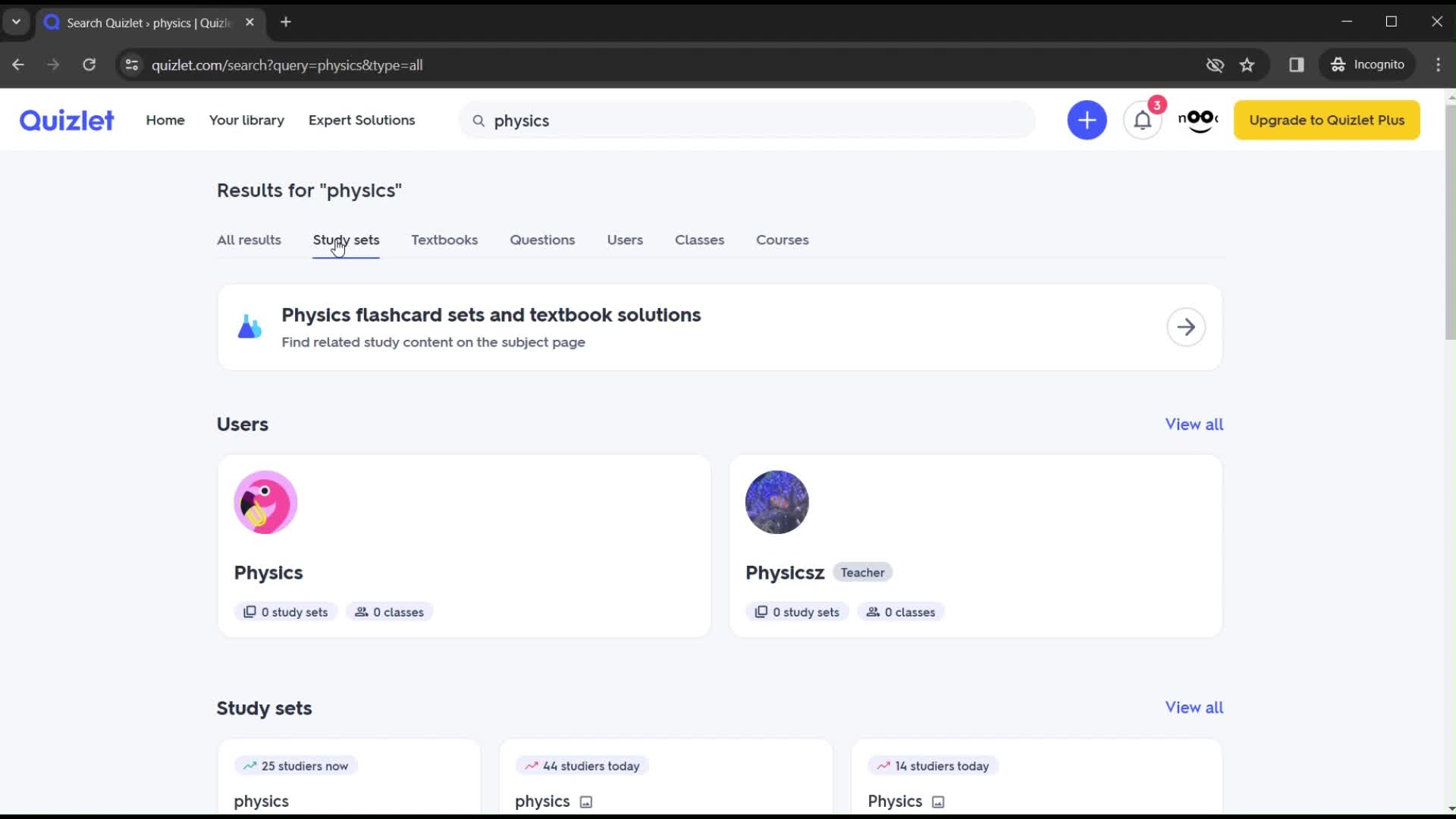Open the Physics set with 14 studiers today

pos(895,802)
